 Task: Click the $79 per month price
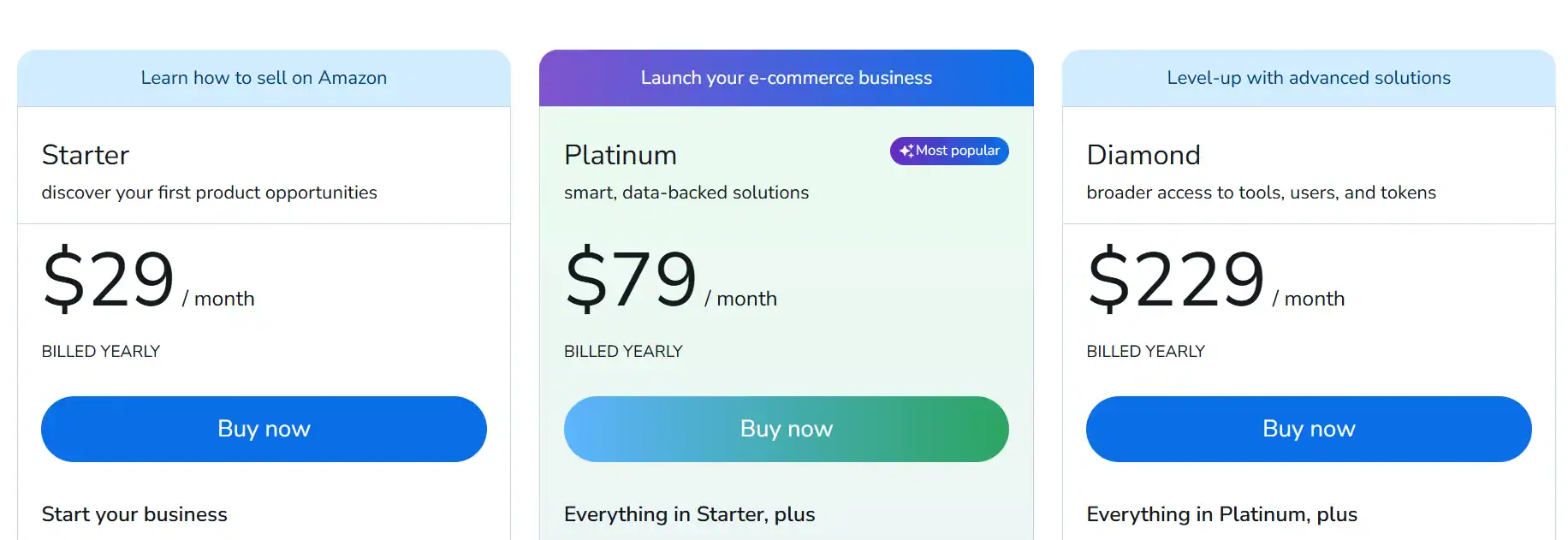click(671, 279)
